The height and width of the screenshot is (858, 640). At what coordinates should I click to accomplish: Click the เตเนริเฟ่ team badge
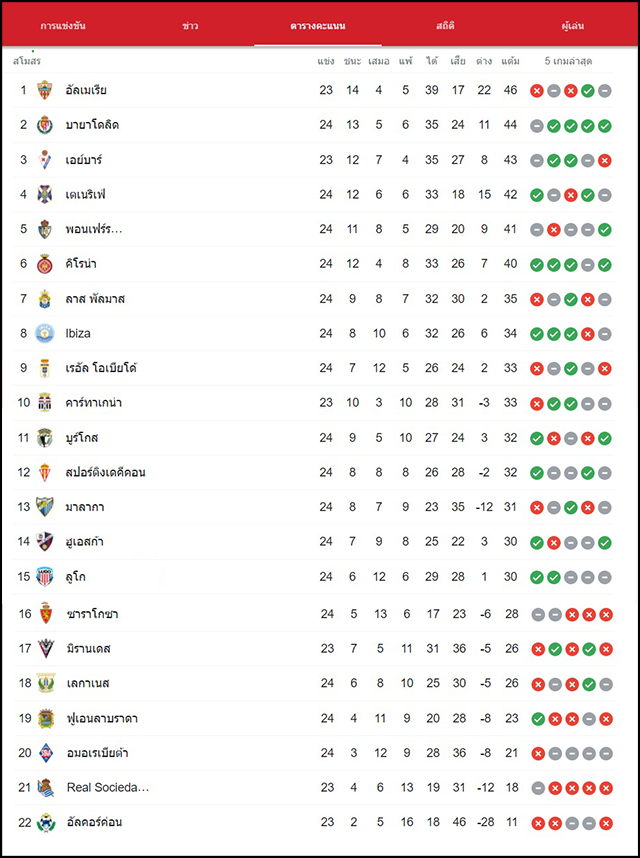(x=45, y=194)
